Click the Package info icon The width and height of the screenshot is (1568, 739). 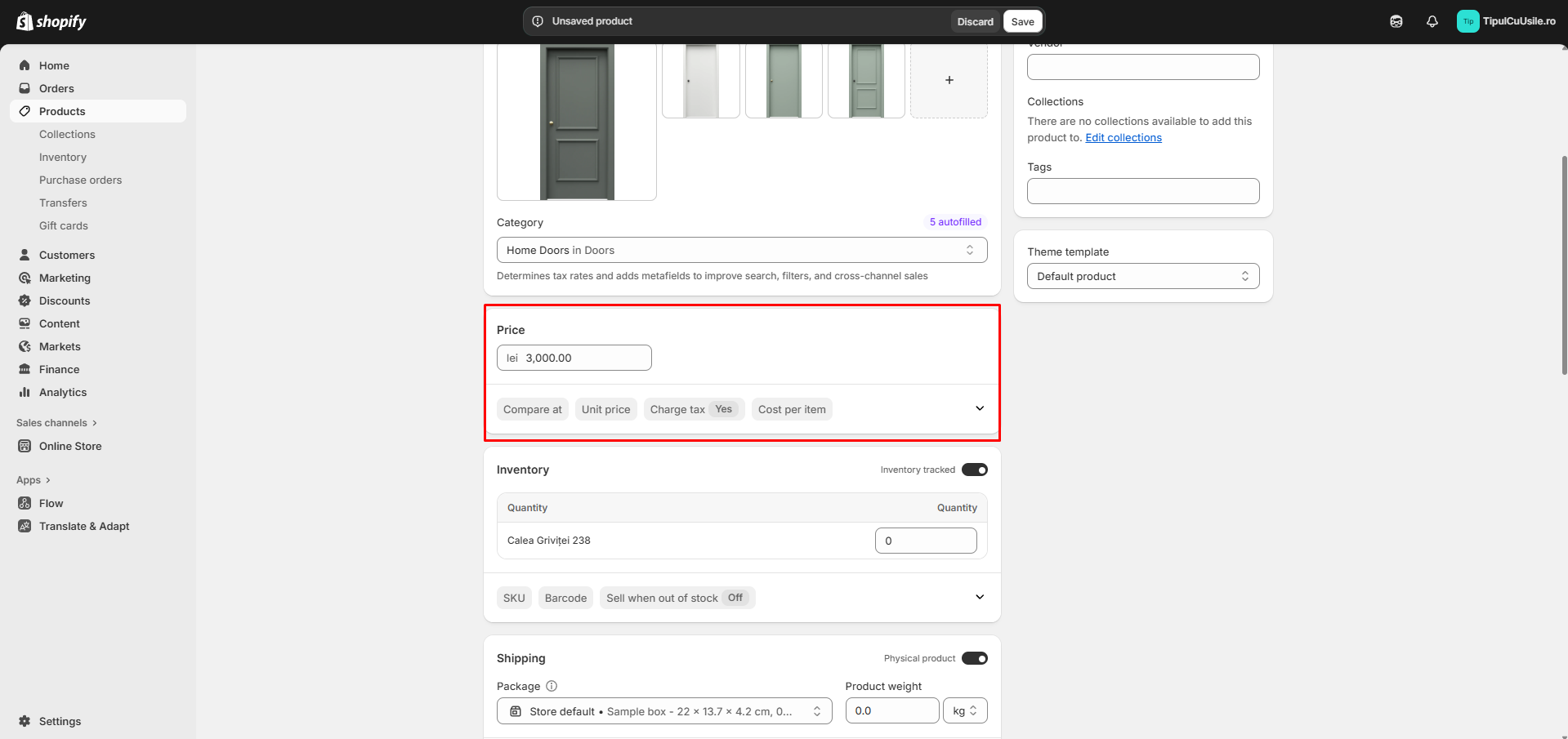552,686
